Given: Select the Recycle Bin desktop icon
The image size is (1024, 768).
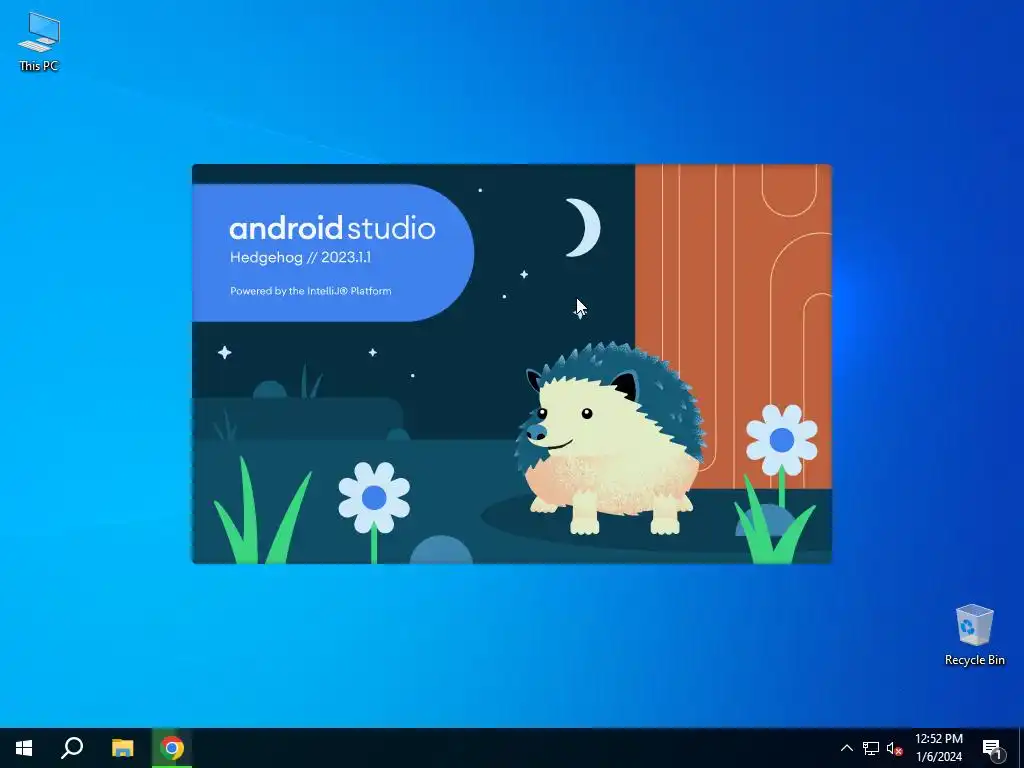Looking at the screenshot, I should pos(974,635).
